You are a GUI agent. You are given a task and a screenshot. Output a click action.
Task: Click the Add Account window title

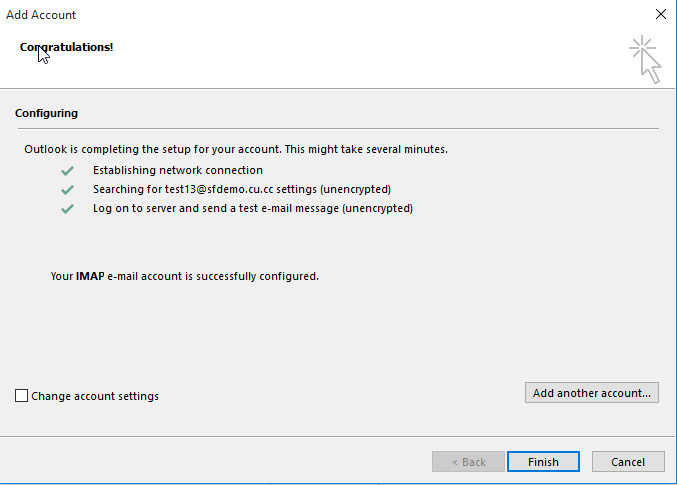pos(41,15)
